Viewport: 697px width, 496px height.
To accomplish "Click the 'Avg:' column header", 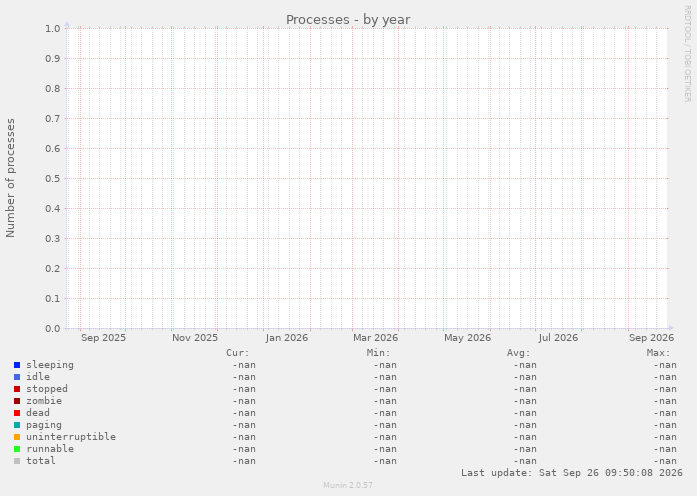I will 518,353.
